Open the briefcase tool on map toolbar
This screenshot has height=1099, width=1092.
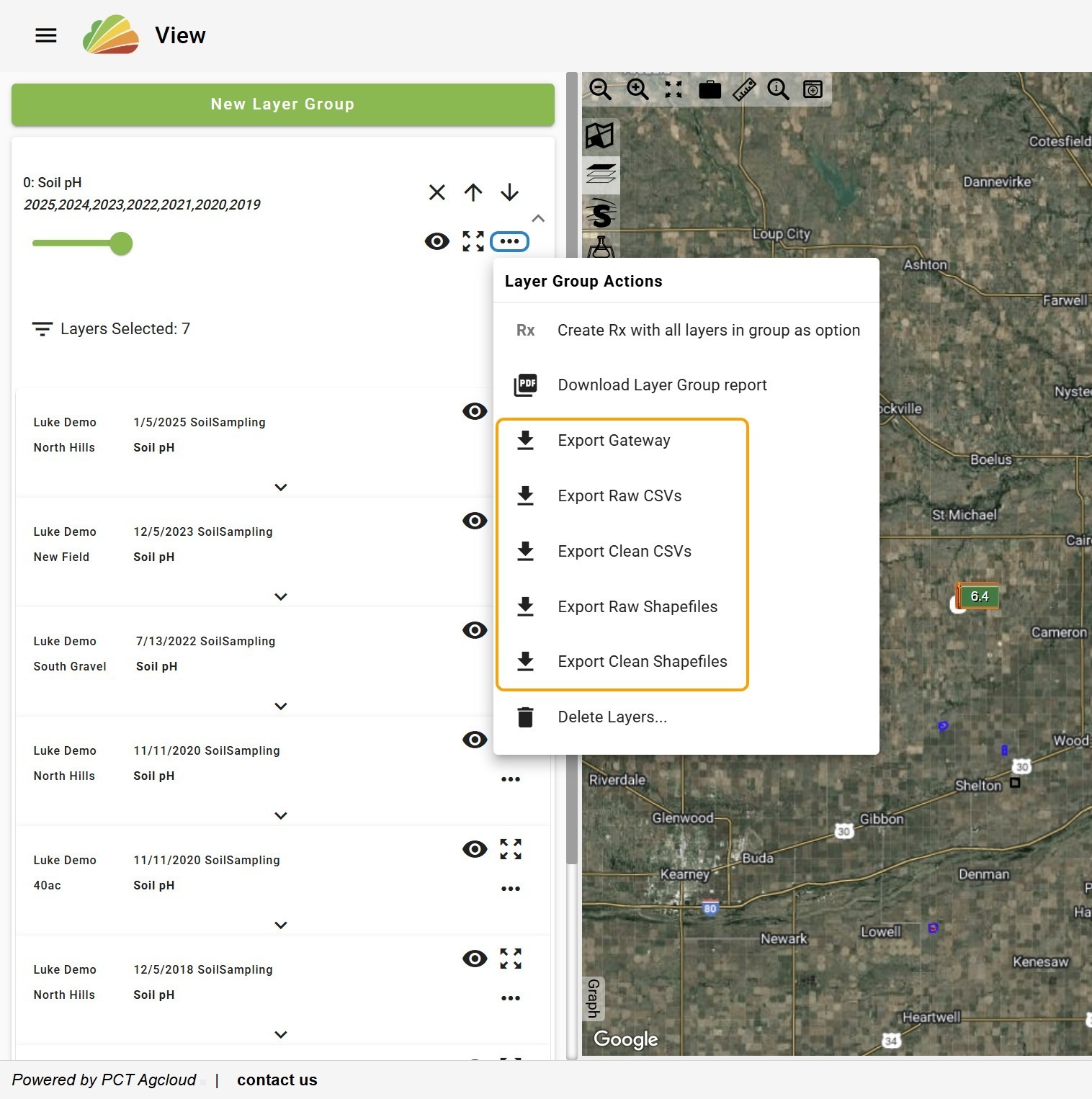click(x=710, y=89)
